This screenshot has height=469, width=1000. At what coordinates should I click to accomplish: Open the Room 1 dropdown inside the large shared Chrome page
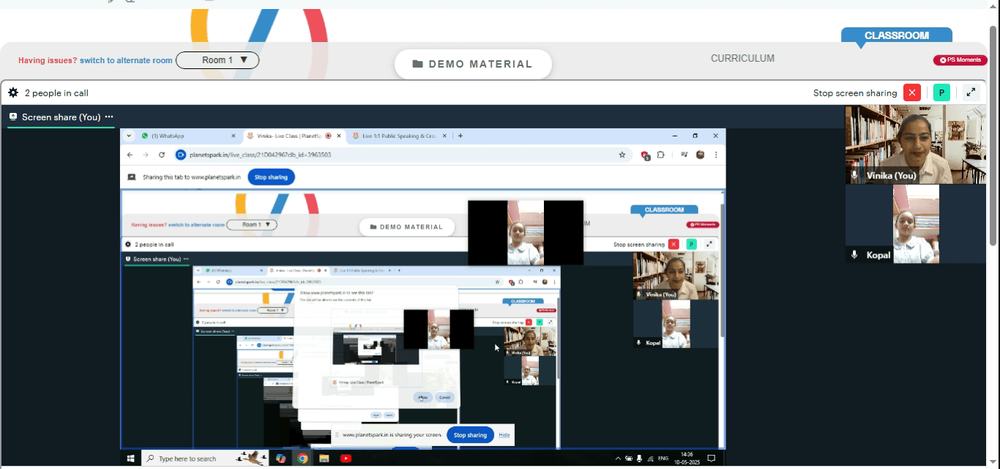pyautogui.click(x=251, y=225)
